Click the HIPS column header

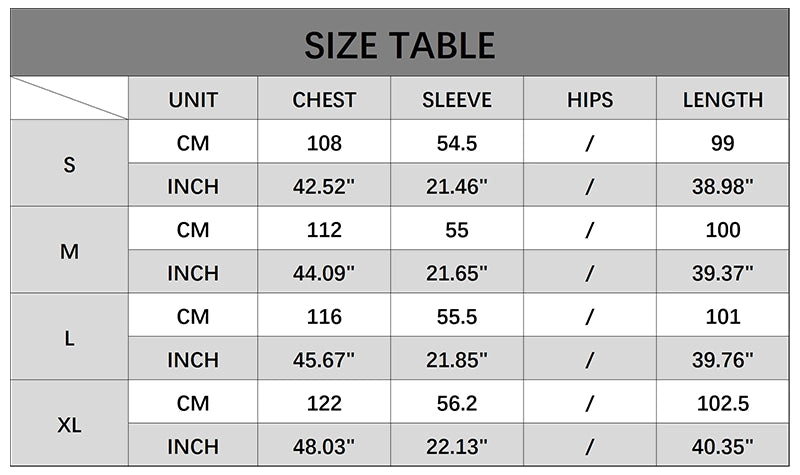point(590,100)
